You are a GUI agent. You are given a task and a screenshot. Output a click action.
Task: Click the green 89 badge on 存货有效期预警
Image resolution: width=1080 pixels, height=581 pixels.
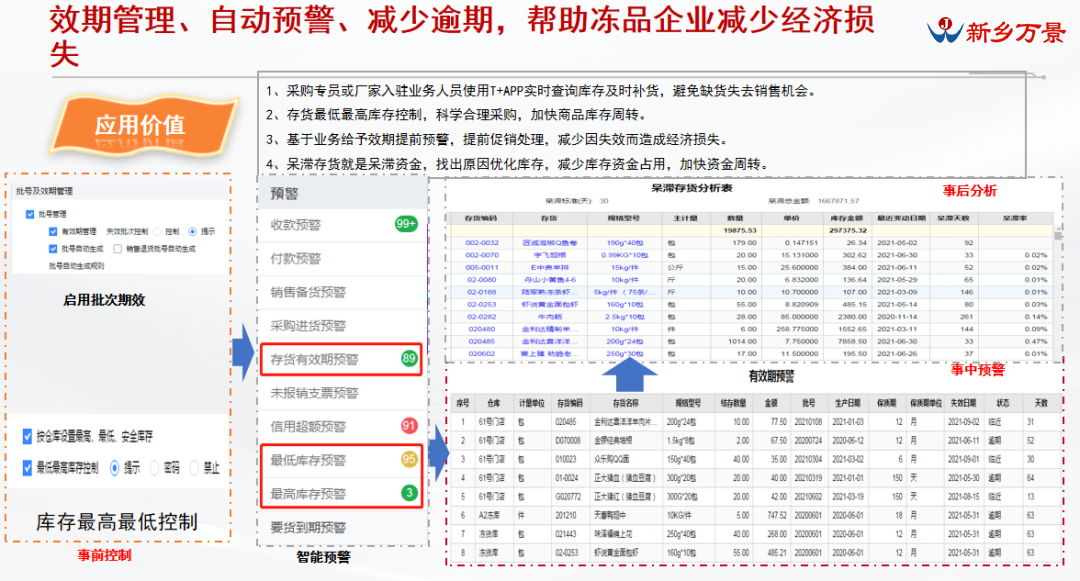408,358
